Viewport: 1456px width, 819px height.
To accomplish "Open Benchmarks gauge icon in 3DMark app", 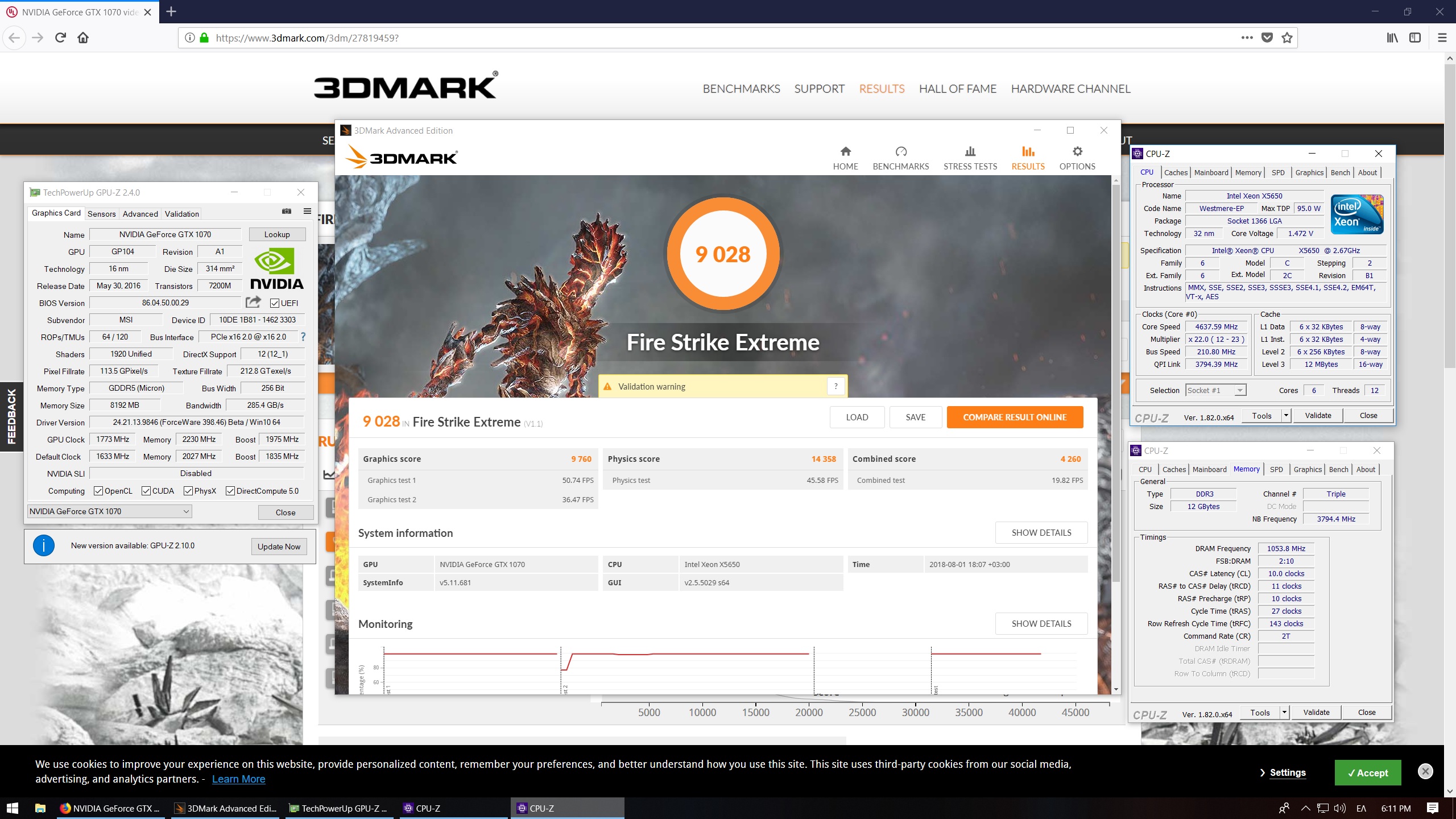I will (901, 151).
